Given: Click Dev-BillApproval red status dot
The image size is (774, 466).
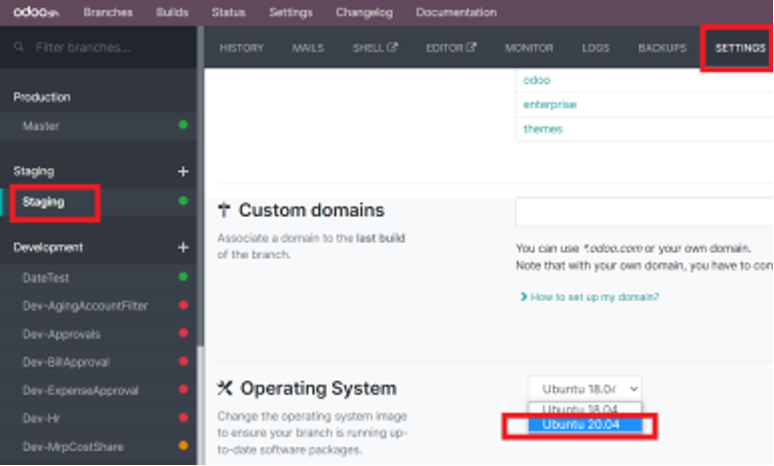Looking at the screenshot, I should point(183,361).
